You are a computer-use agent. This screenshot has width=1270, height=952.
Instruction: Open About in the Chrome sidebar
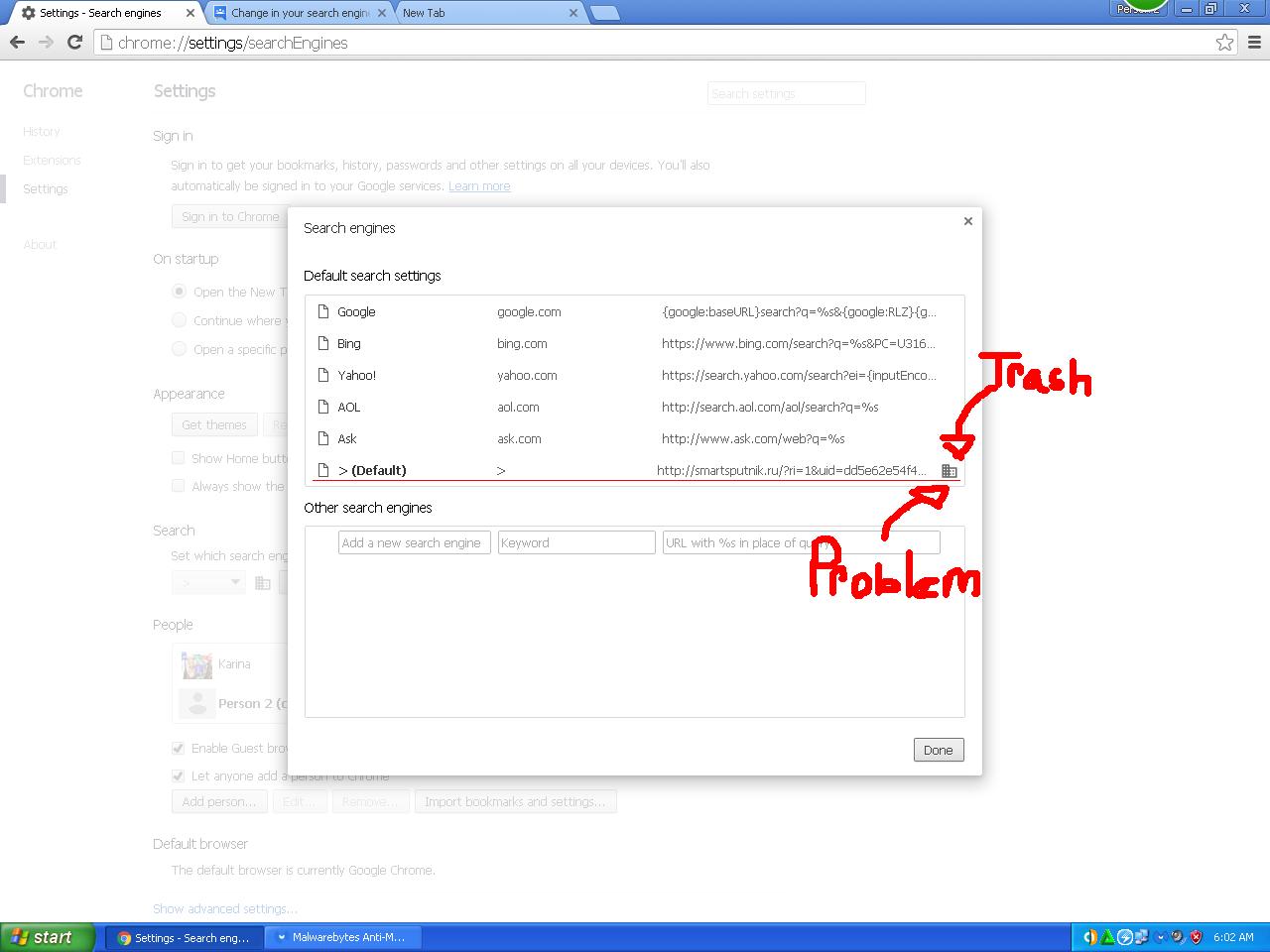pyautogui.click(x=40, y=244)
